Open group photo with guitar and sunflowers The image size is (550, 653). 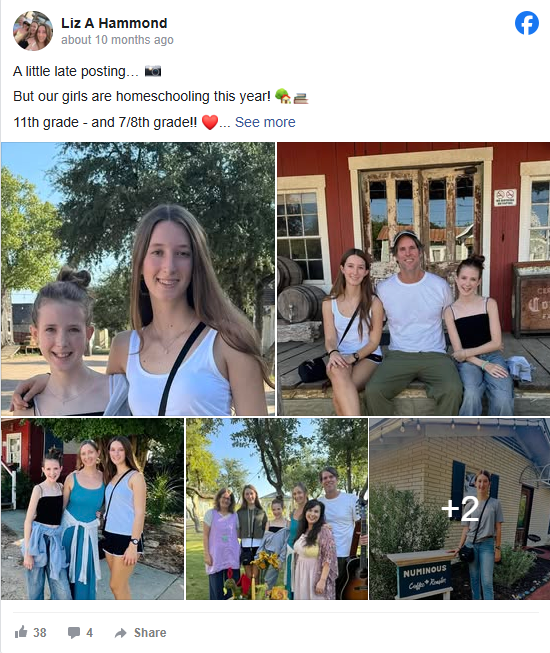tap(277, 509)
